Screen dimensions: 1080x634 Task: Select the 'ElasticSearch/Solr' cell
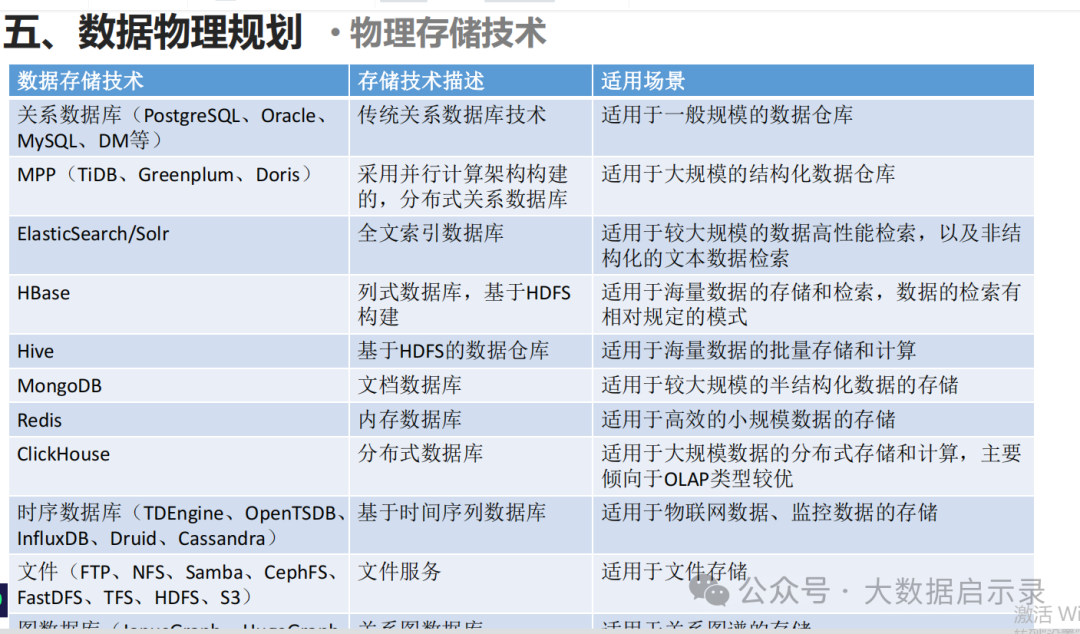178,245
